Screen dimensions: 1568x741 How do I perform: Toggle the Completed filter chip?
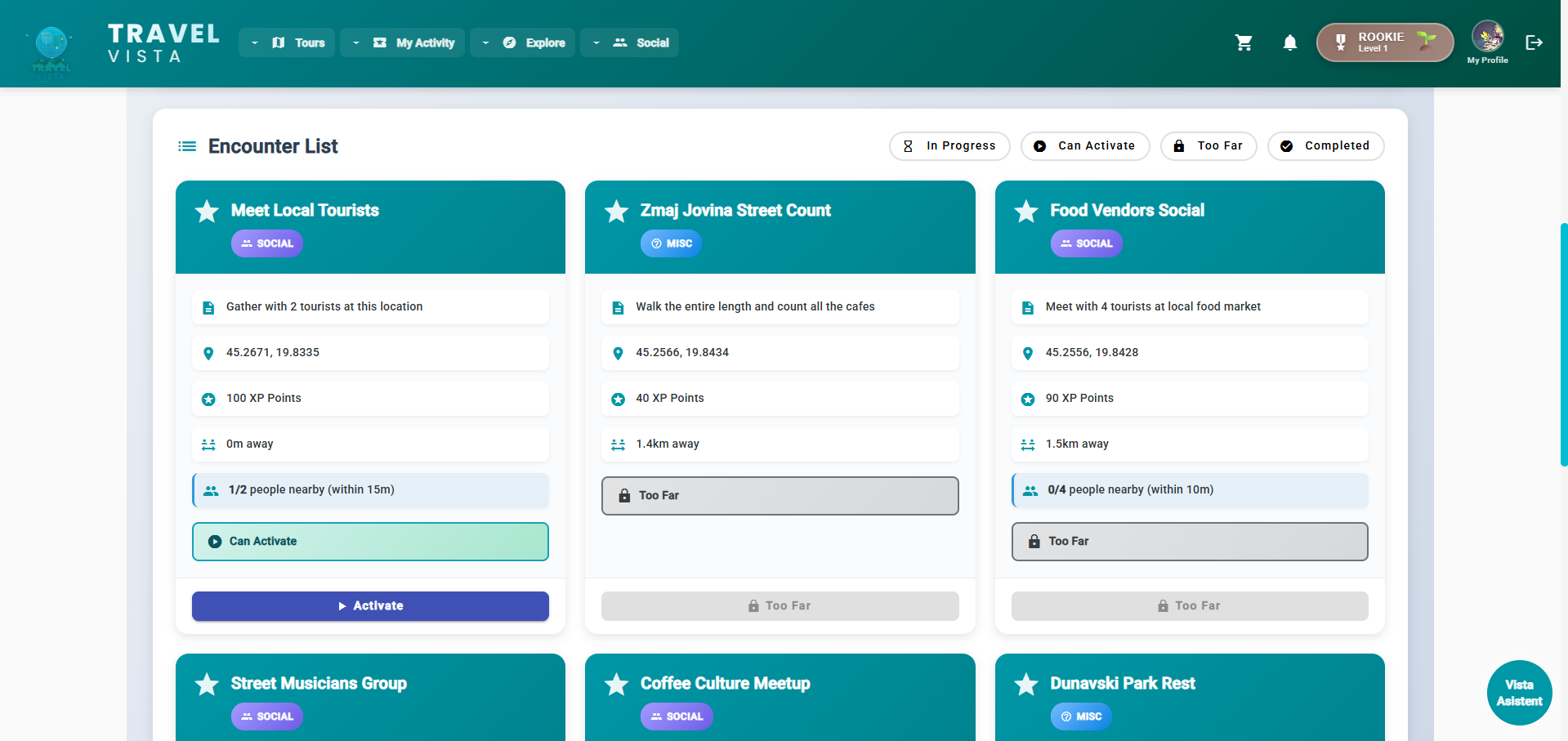(x=1325, y=146)
